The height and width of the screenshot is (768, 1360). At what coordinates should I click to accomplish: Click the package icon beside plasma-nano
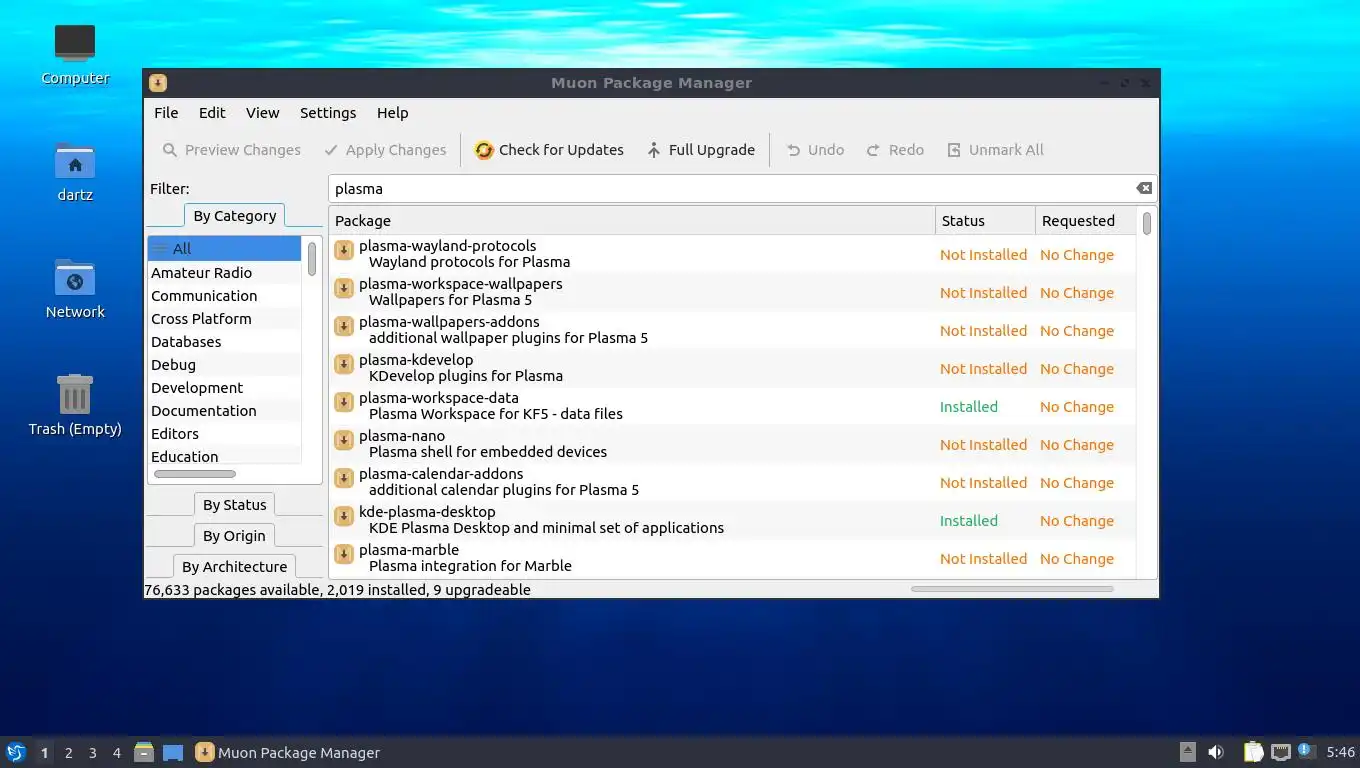click(344, 440)
